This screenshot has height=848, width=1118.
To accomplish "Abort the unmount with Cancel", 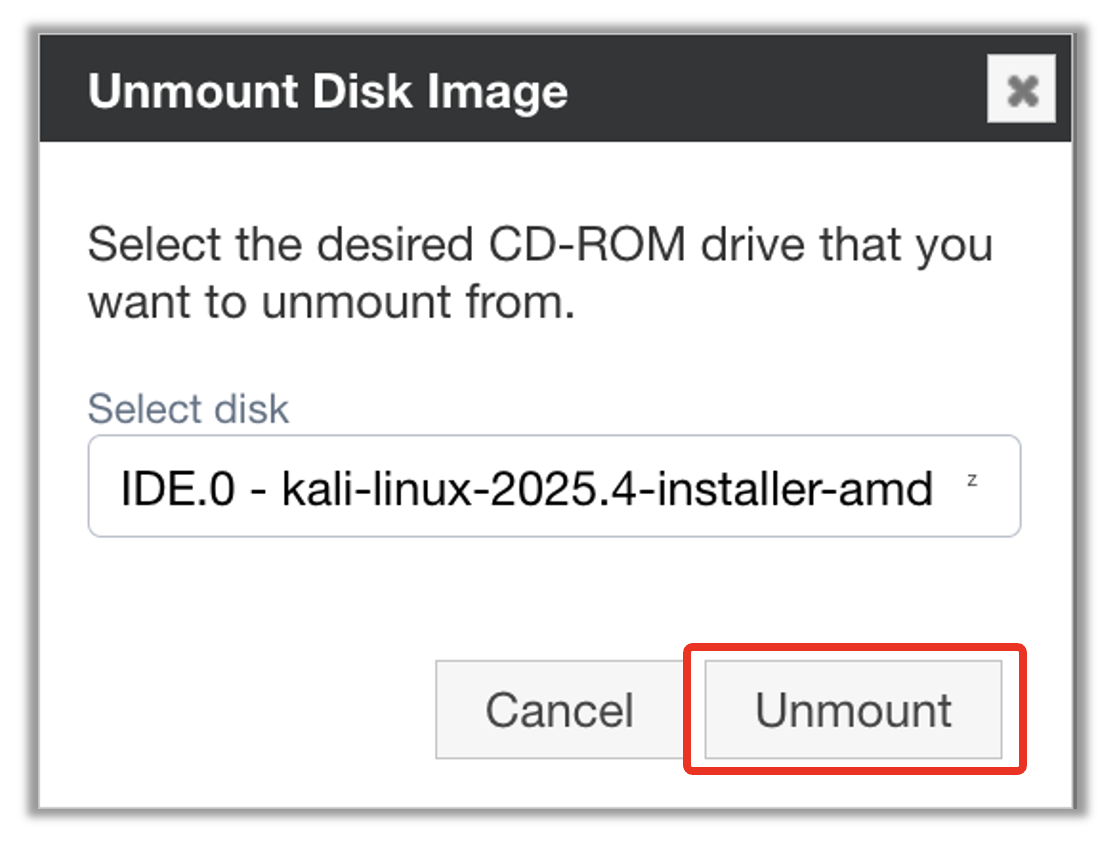I will click(559, 709).
